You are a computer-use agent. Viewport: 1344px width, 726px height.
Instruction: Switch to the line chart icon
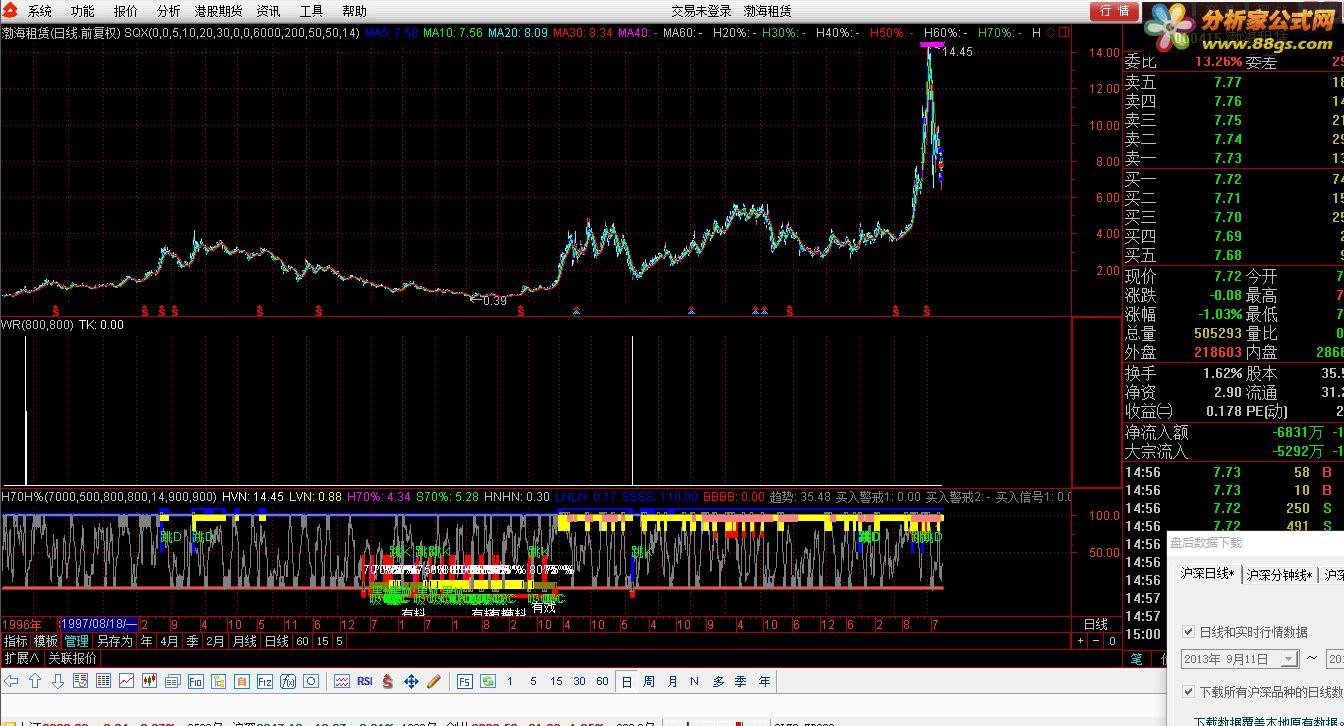126,681
